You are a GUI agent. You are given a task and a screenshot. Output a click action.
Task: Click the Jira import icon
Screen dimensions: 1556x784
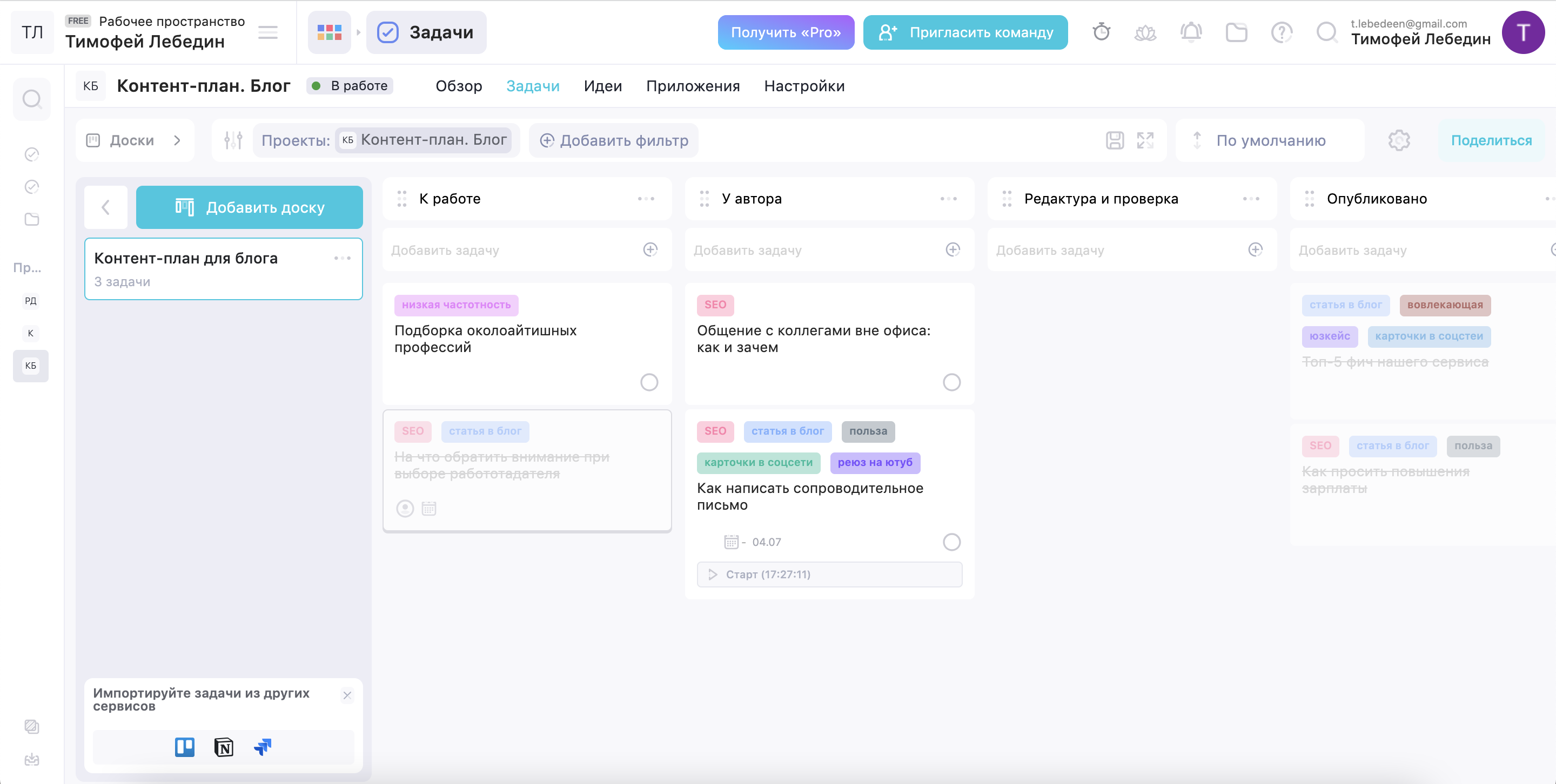(263, 747)
